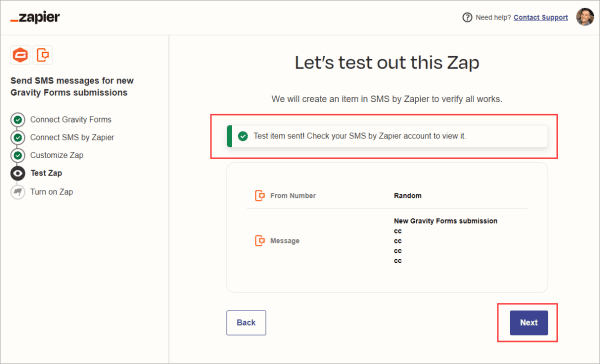Click the SMS icon beside From Number
The height and width of the screenshot is (364, 600).
click(x=260, y=196)
